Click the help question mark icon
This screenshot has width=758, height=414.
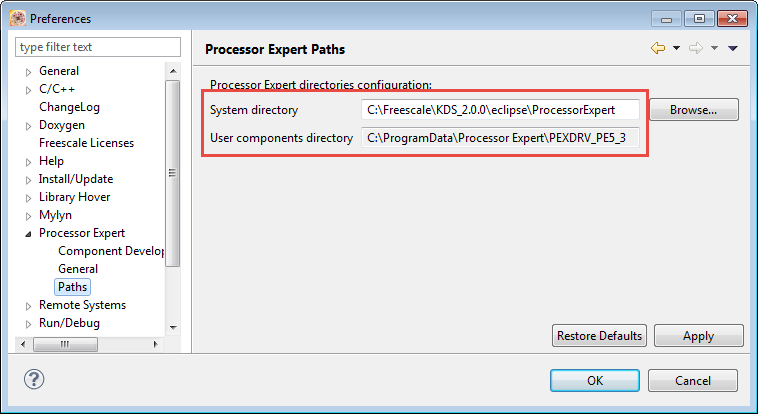point(34,380)
